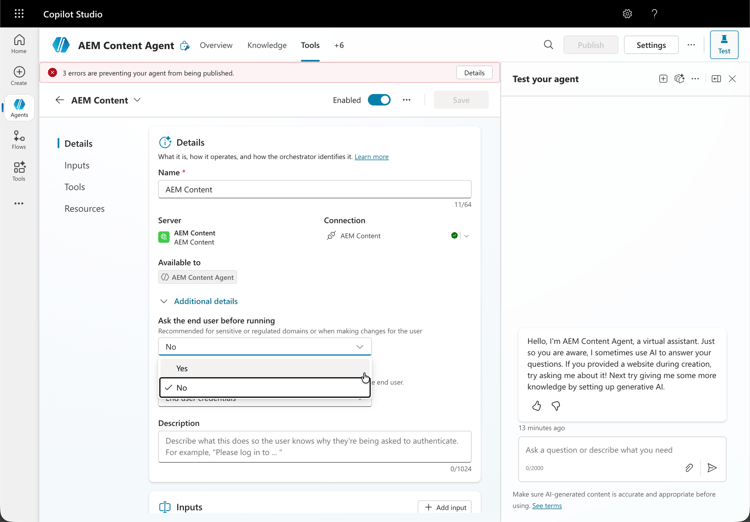The height and width of the screenshot is (522, 750).
Task: Go to Home in left sidebar
Action: [19, 44]
